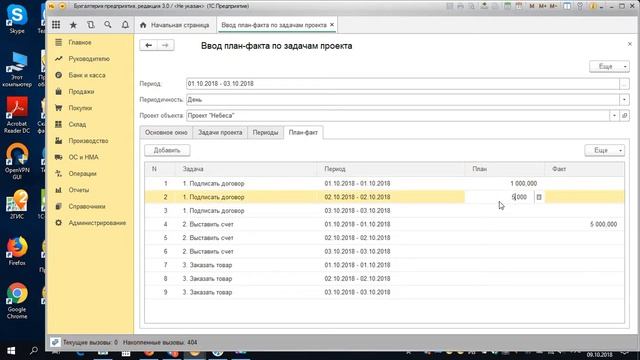
Task: Click the forward arrow button
Action: click(x=165, y=45)
